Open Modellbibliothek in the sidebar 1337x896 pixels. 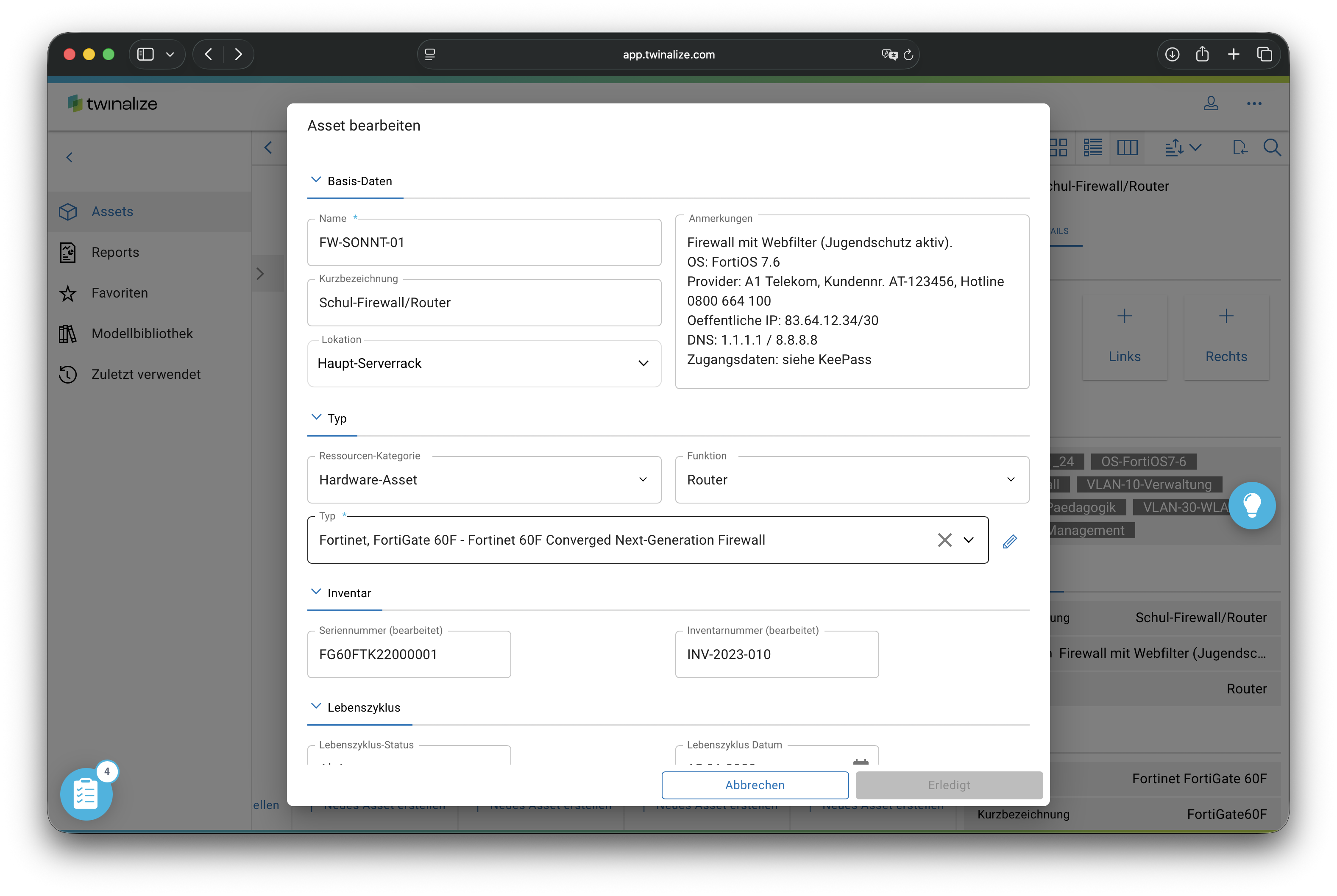click(x=142, y=333)
